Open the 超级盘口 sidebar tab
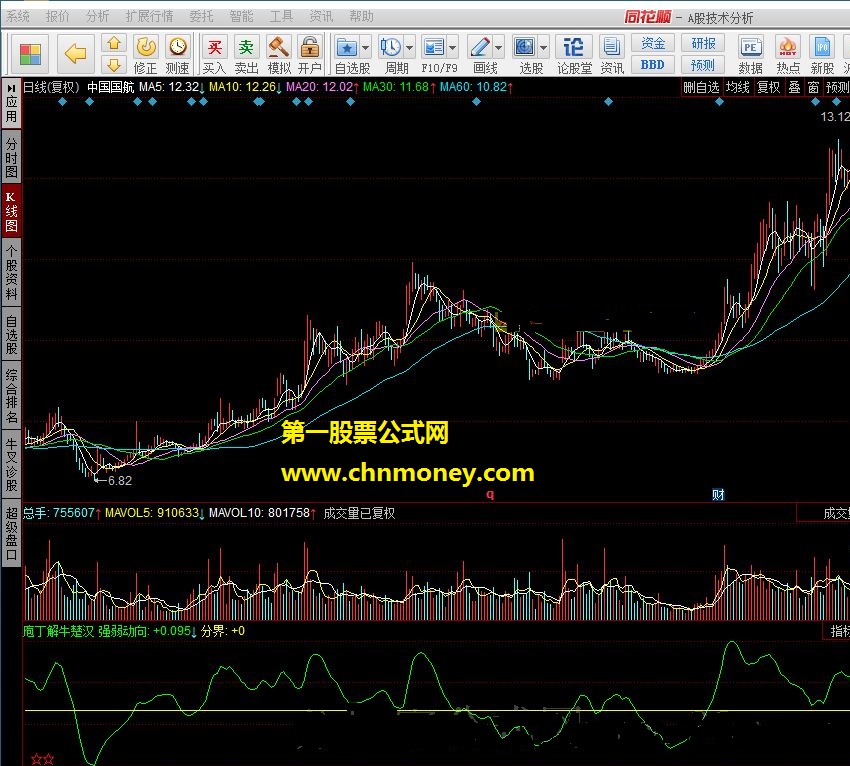The image size is (850, 766). [11, 534]
